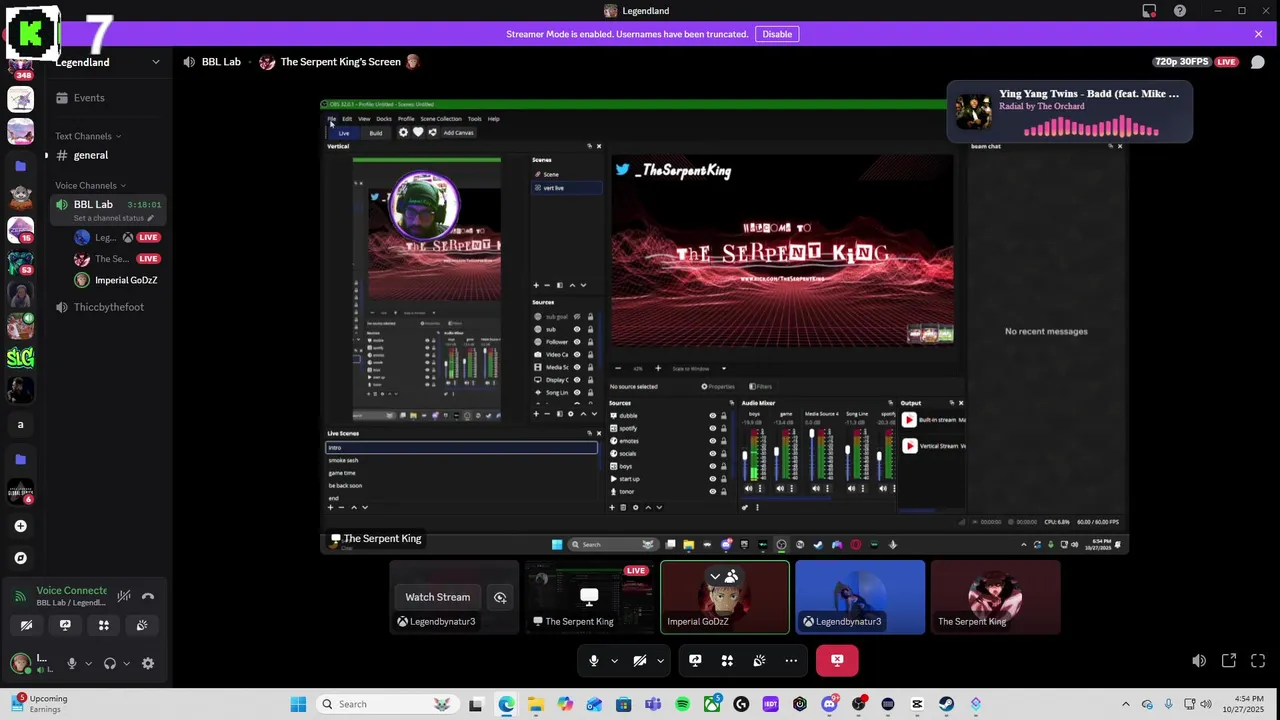Open the general text channel
Image resolution: width=1280 pixels, height=720 pixels.
[109, 155]
